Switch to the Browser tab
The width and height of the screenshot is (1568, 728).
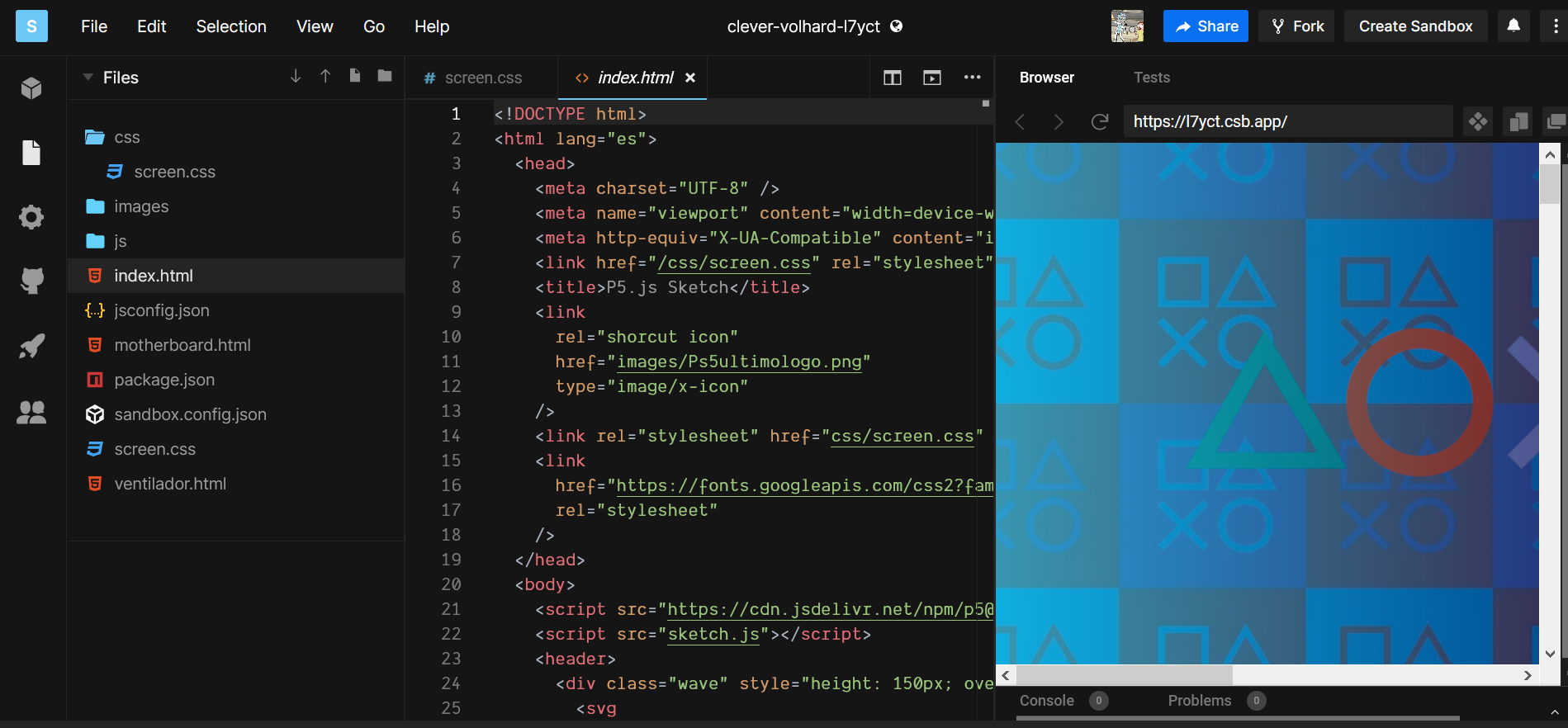coord(1047,78)
